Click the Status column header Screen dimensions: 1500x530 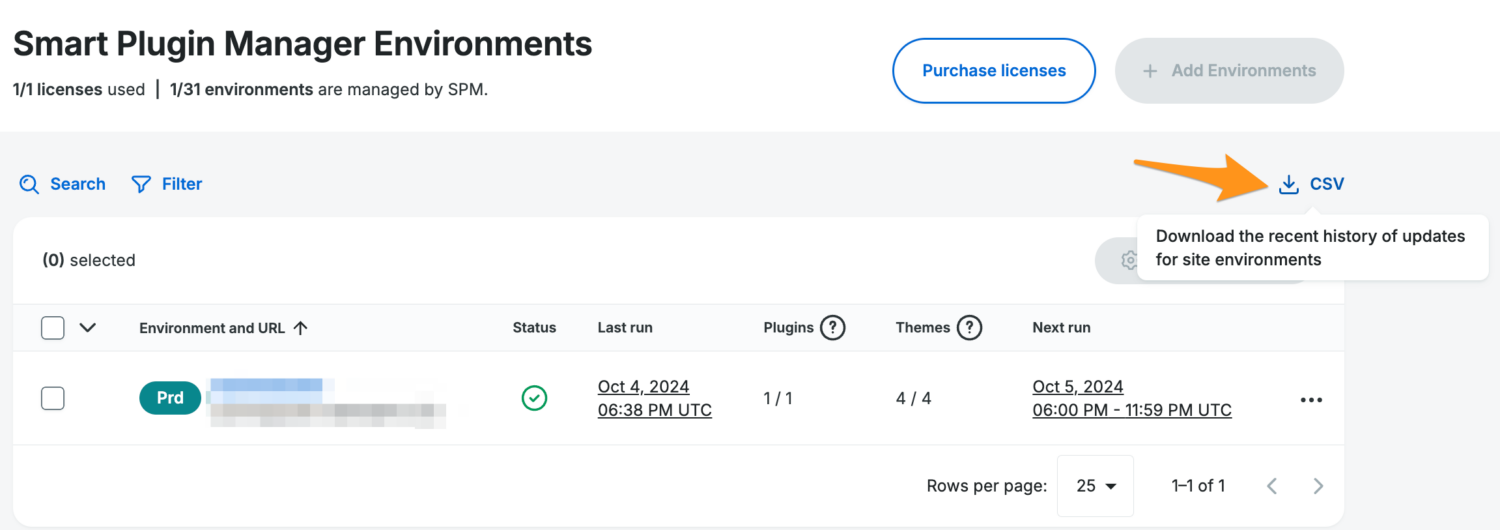pos(534,328)
